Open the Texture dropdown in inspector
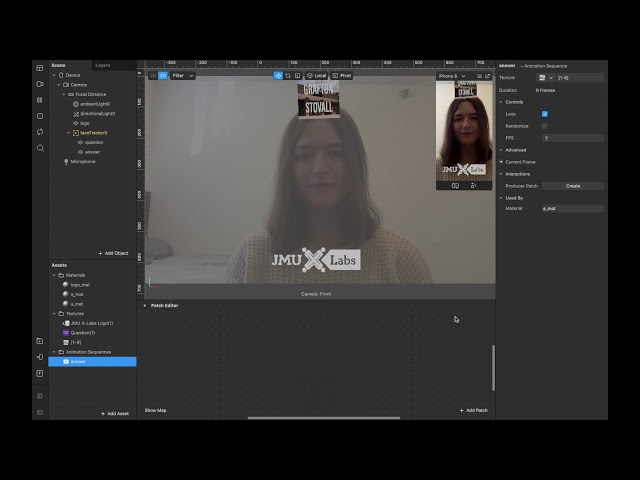The image size is (640, 480). click(x=546, y=78)
